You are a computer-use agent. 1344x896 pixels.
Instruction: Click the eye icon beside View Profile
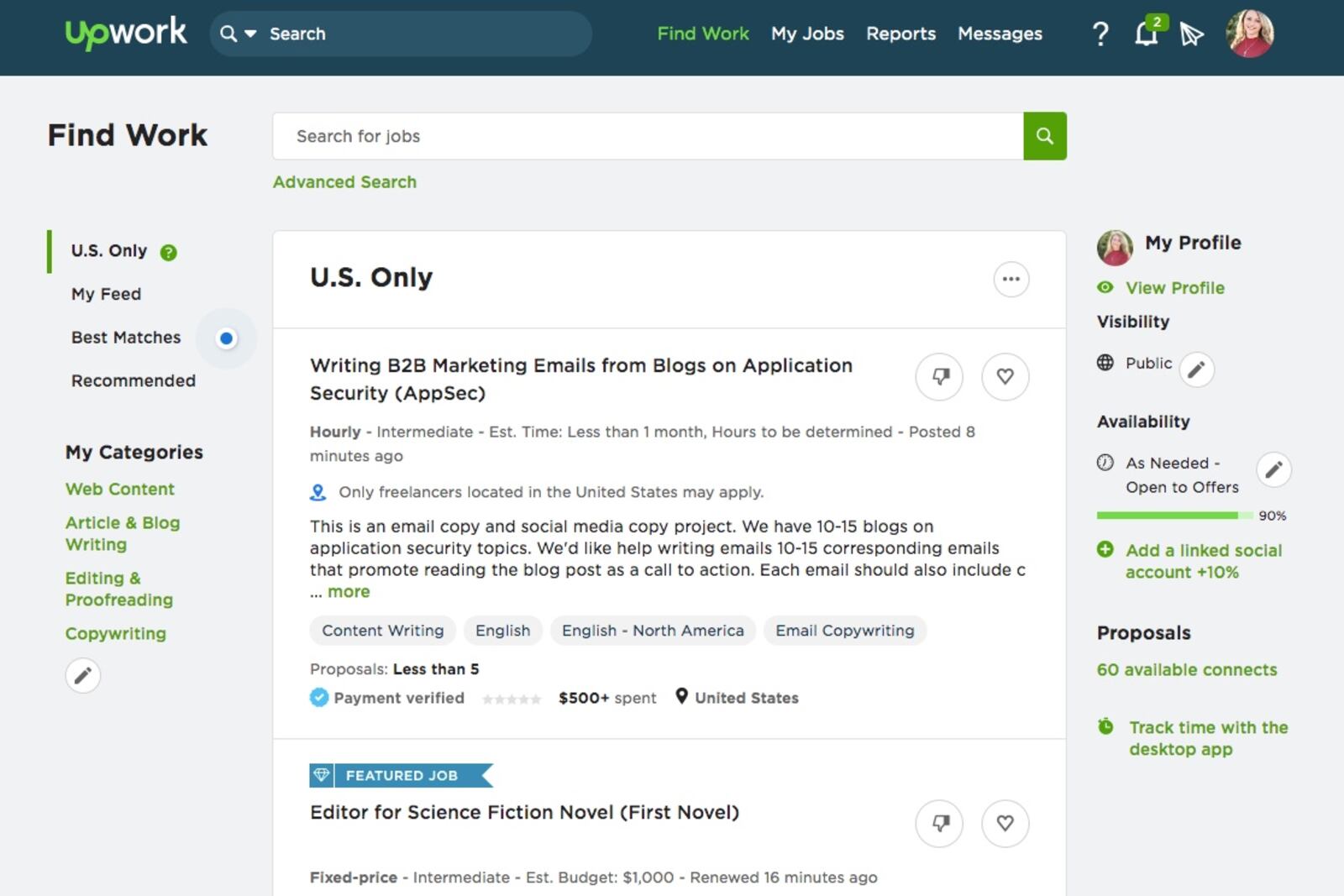tap(1105, 287)
